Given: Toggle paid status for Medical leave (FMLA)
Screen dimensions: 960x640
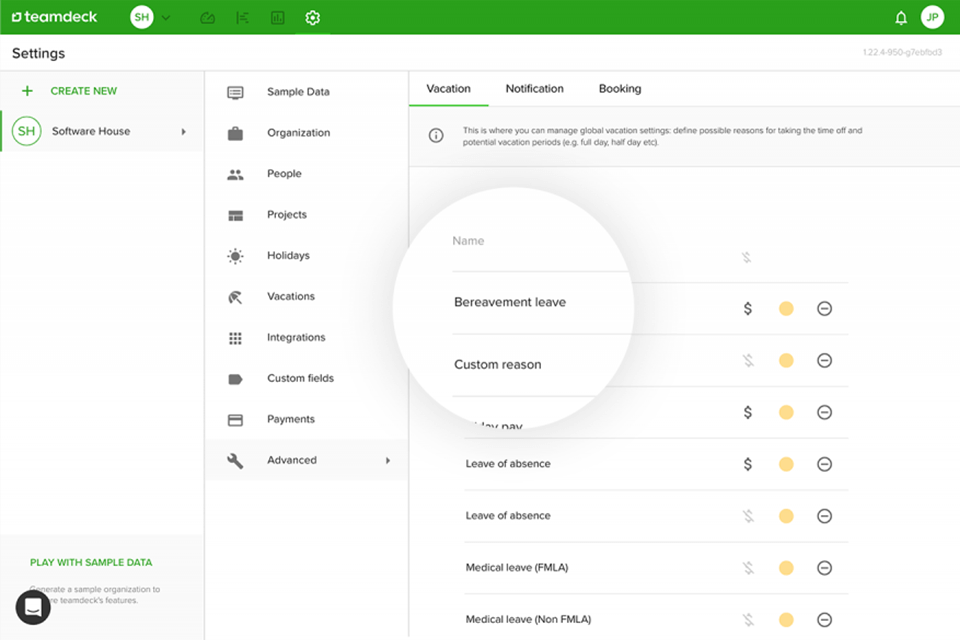Looking at the screenshot, I should pyautogui.click(x=748, y=568).
